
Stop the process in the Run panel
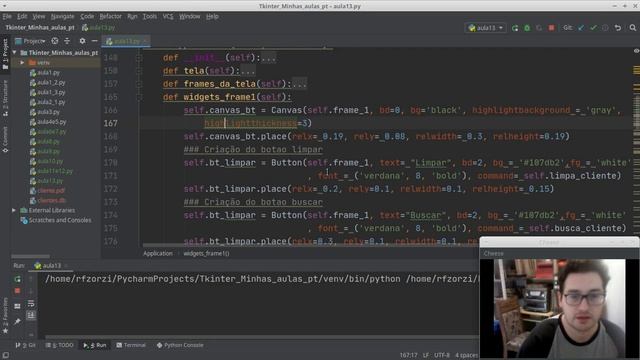(18, 291)
